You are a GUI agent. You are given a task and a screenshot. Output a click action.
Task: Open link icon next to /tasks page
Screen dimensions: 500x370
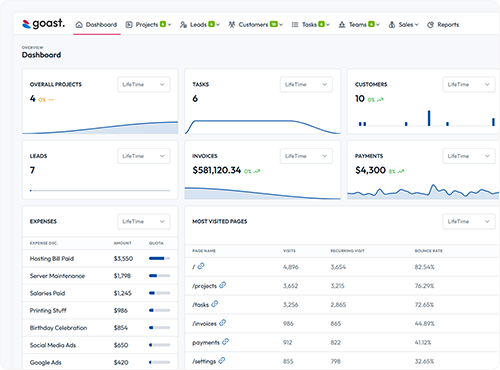[215, 304]
